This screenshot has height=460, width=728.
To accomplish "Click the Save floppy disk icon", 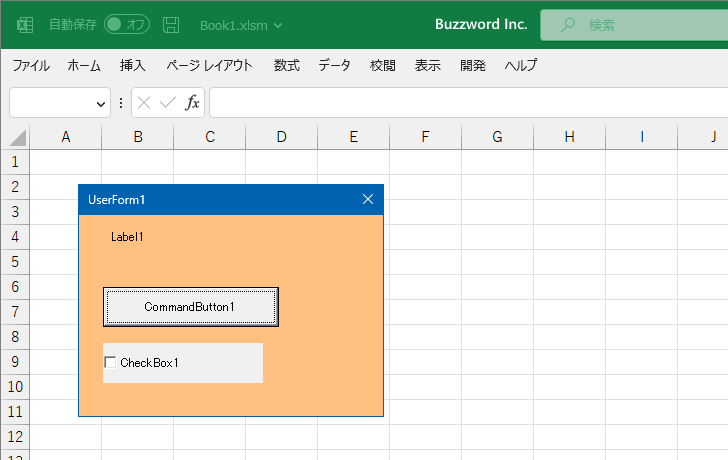I will 171,25.
